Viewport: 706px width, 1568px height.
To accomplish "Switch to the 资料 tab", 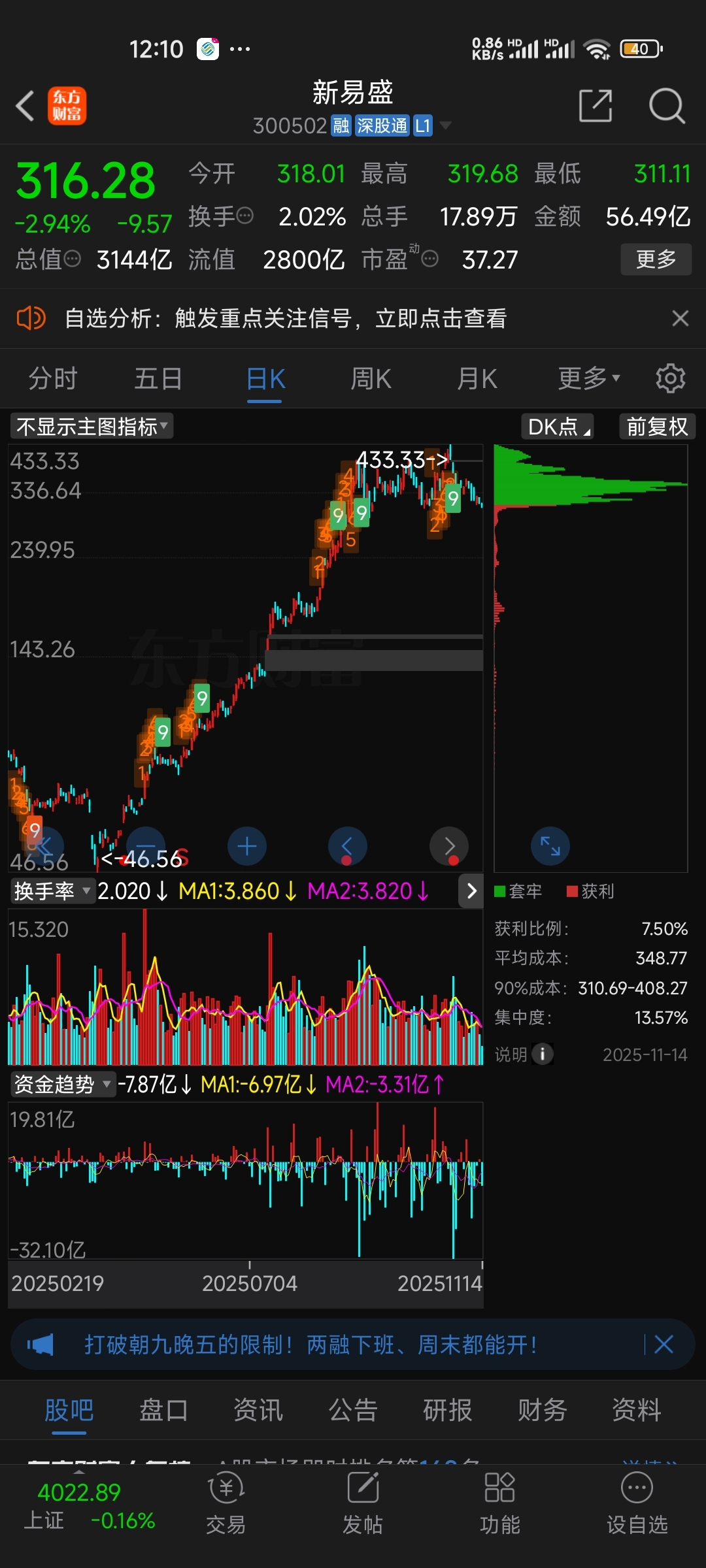I will click(637, 1410).
